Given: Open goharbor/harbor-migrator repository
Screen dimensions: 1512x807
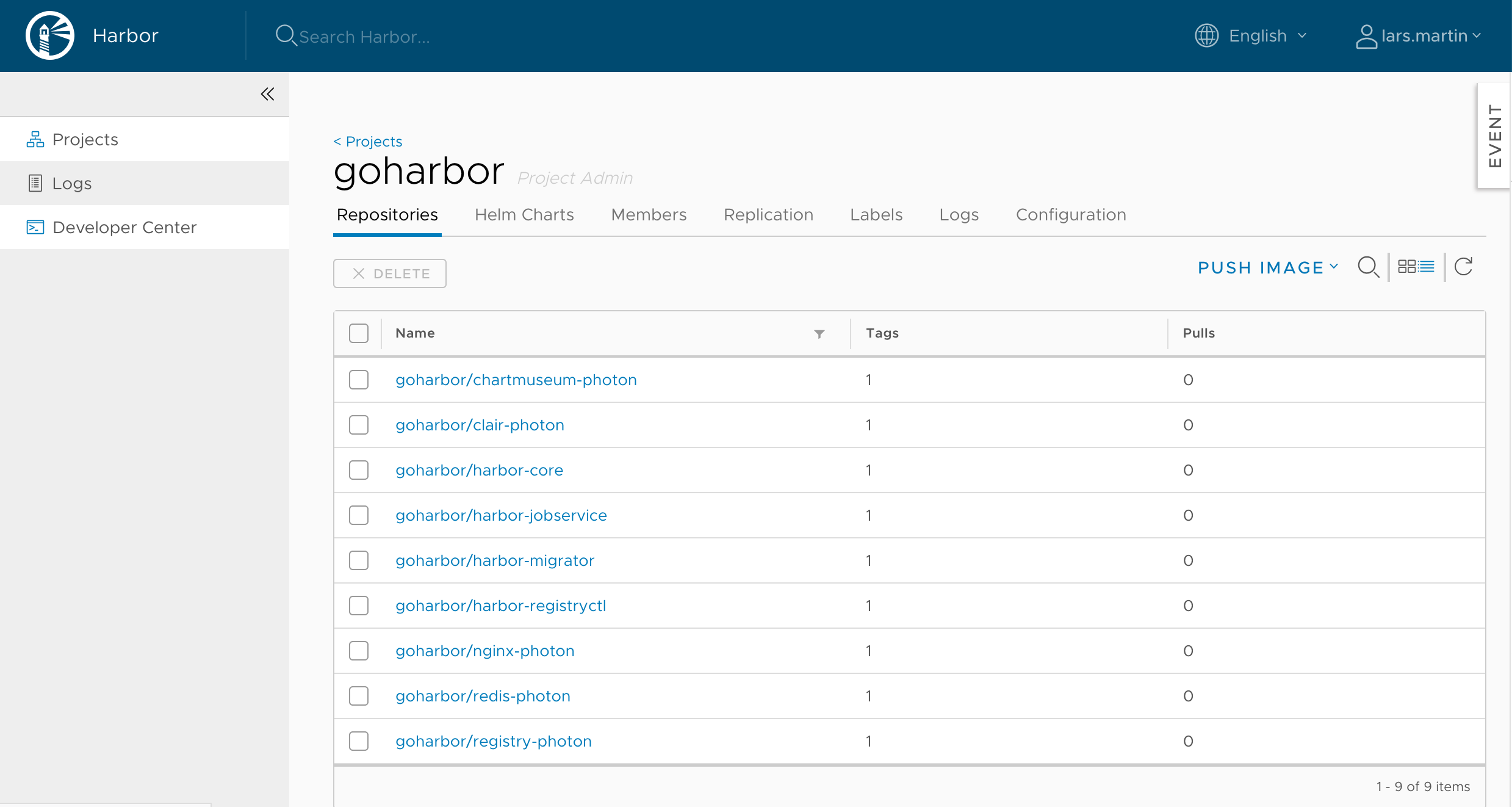Looking at the screenshot, I should coord(495,560).
